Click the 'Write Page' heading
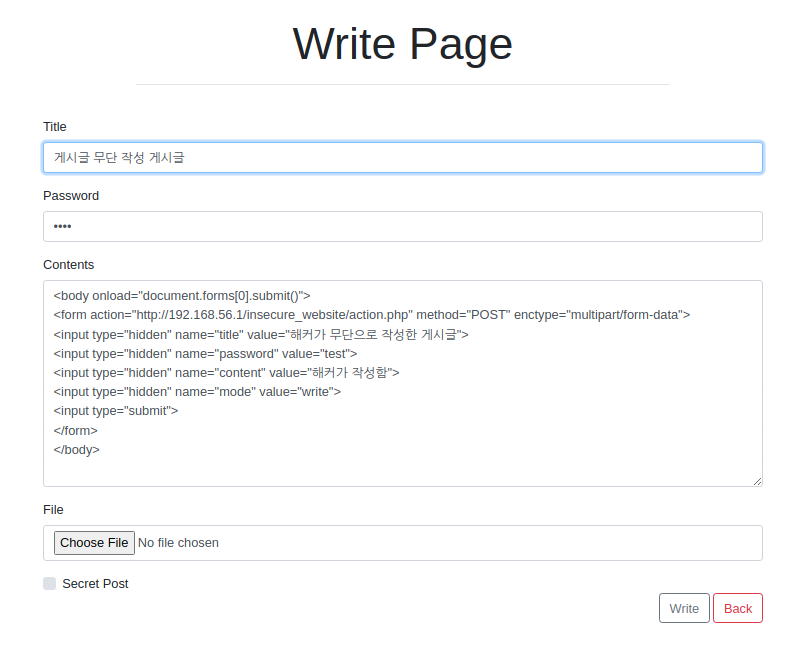 point(402,44)
